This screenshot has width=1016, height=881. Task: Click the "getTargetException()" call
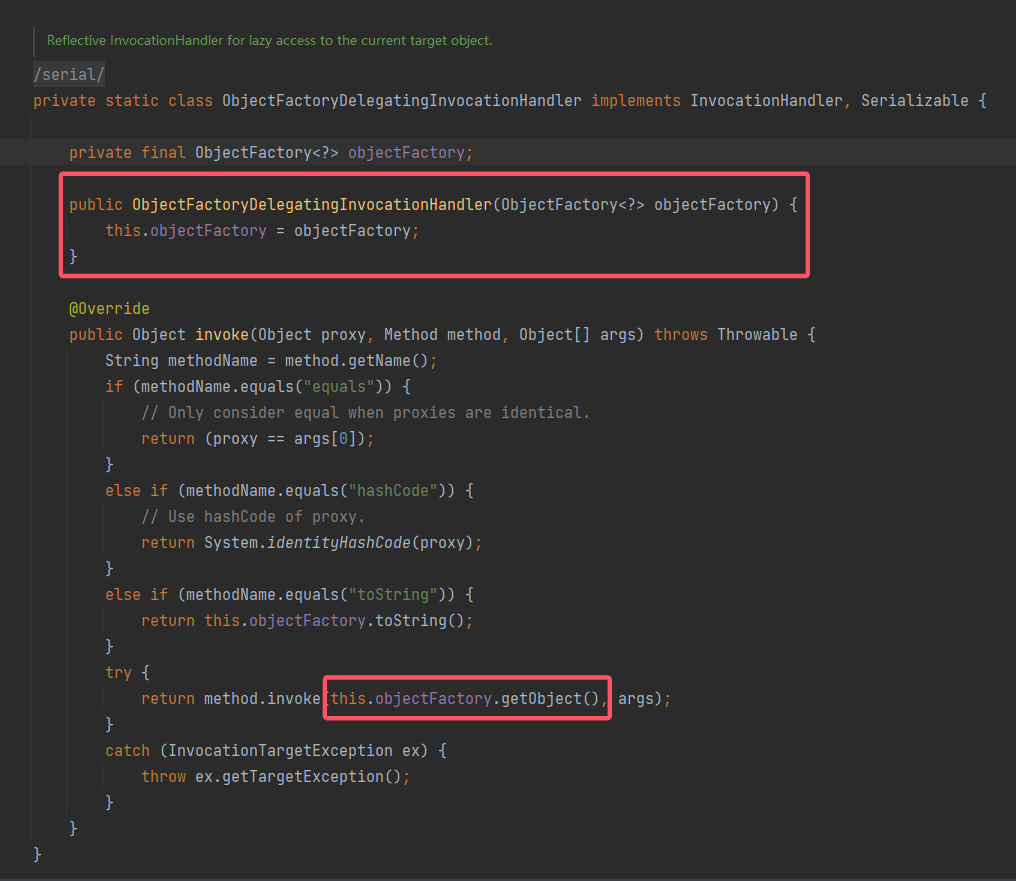312,777
